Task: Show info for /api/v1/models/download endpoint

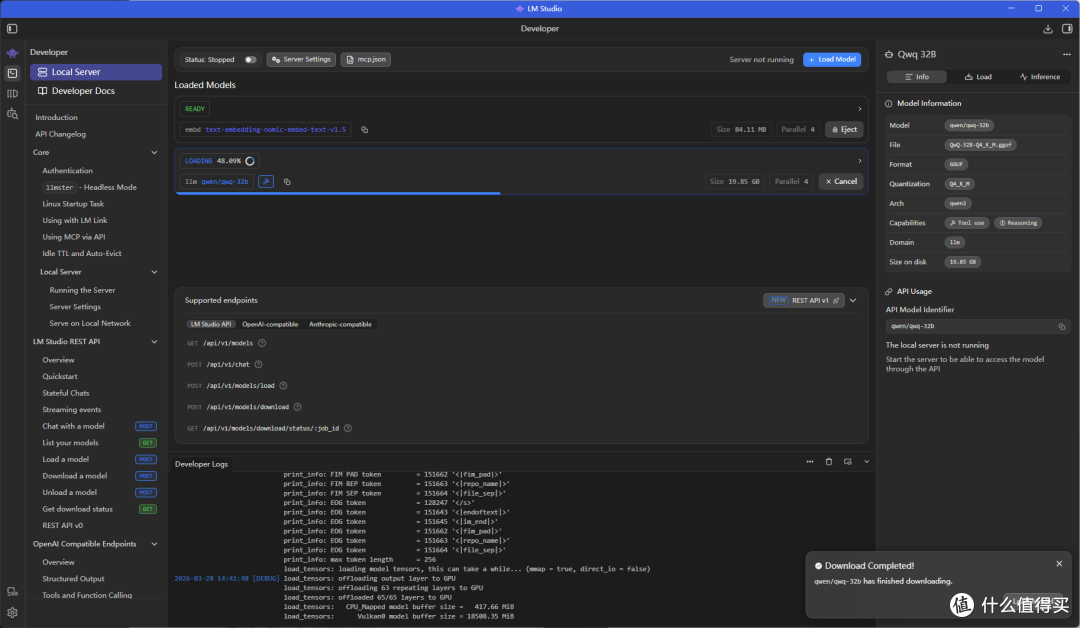Action: [298, 407]
